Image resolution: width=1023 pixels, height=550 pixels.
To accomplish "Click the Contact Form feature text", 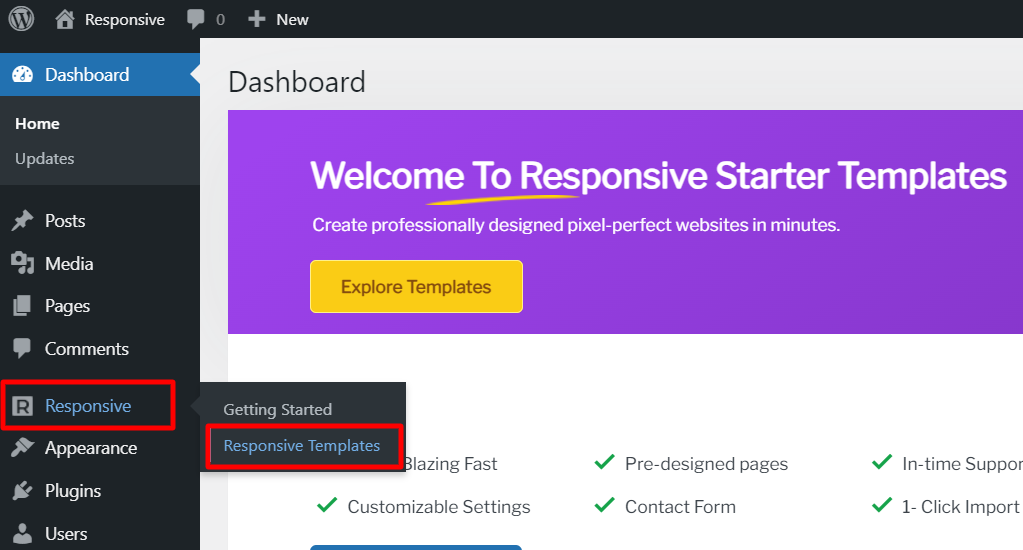I will point(680,507).
